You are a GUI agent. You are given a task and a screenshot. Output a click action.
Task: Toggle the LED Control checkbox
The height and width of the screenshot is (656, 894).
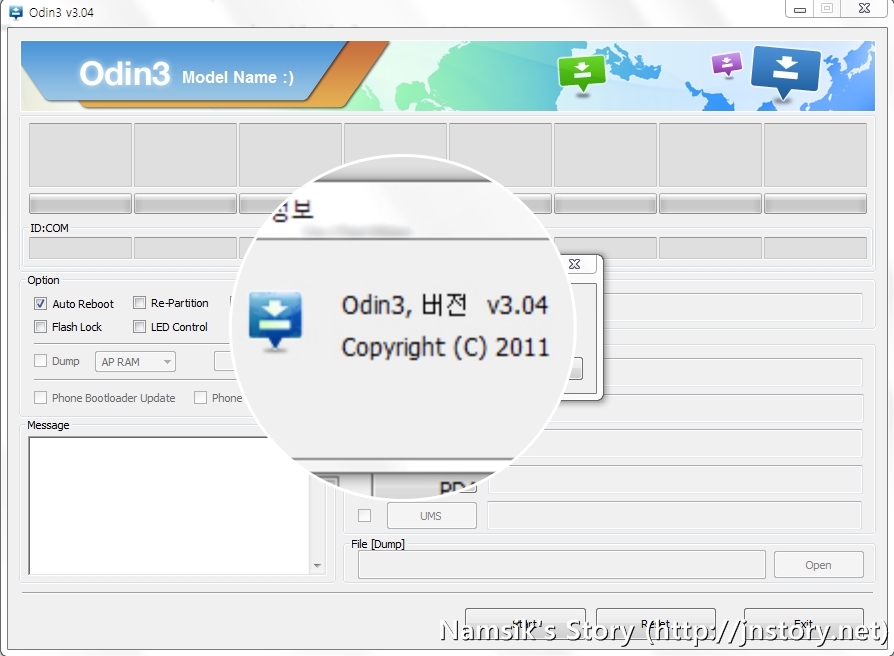(140, 327)
